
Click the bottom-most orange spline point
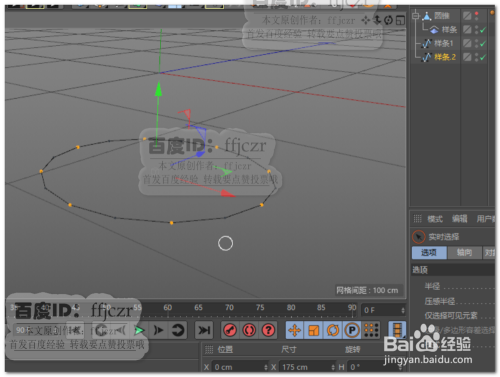coord(171,223)
